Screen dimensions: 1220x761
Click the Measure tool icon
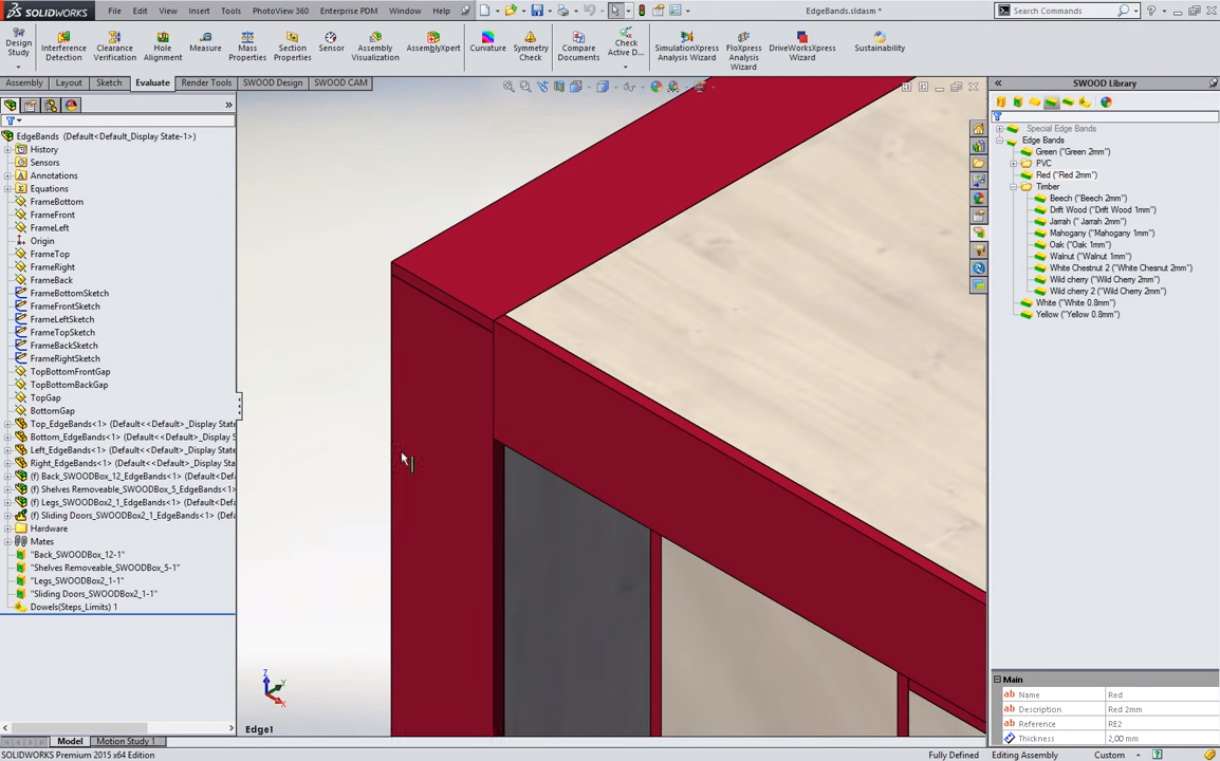(205, 41)
